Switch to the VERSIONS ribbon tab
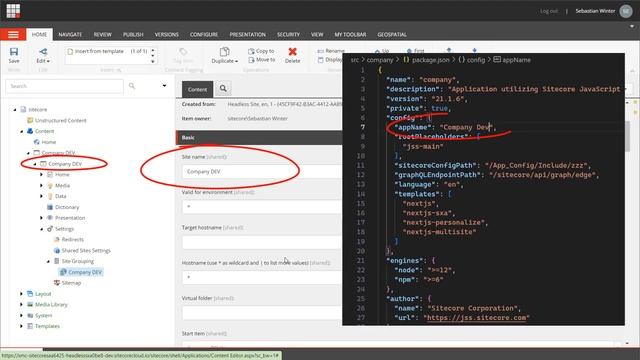Image resolution: width=640 pixels, height=360 pixels. pyautogui.click(x=167, y=35)
